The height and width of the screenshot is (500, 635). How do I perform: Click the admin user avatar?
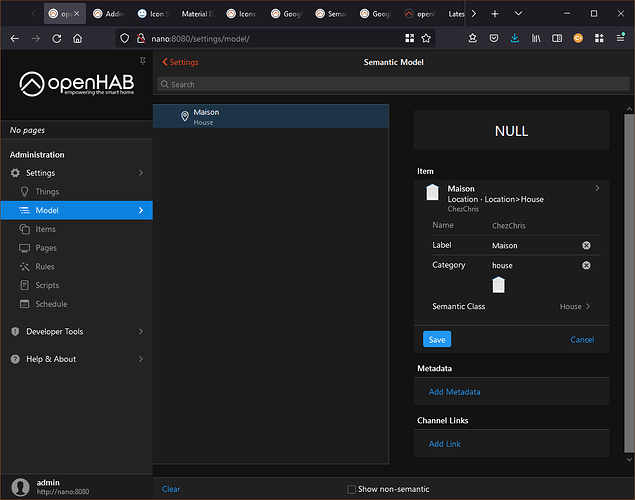click(x=20, y=487)
